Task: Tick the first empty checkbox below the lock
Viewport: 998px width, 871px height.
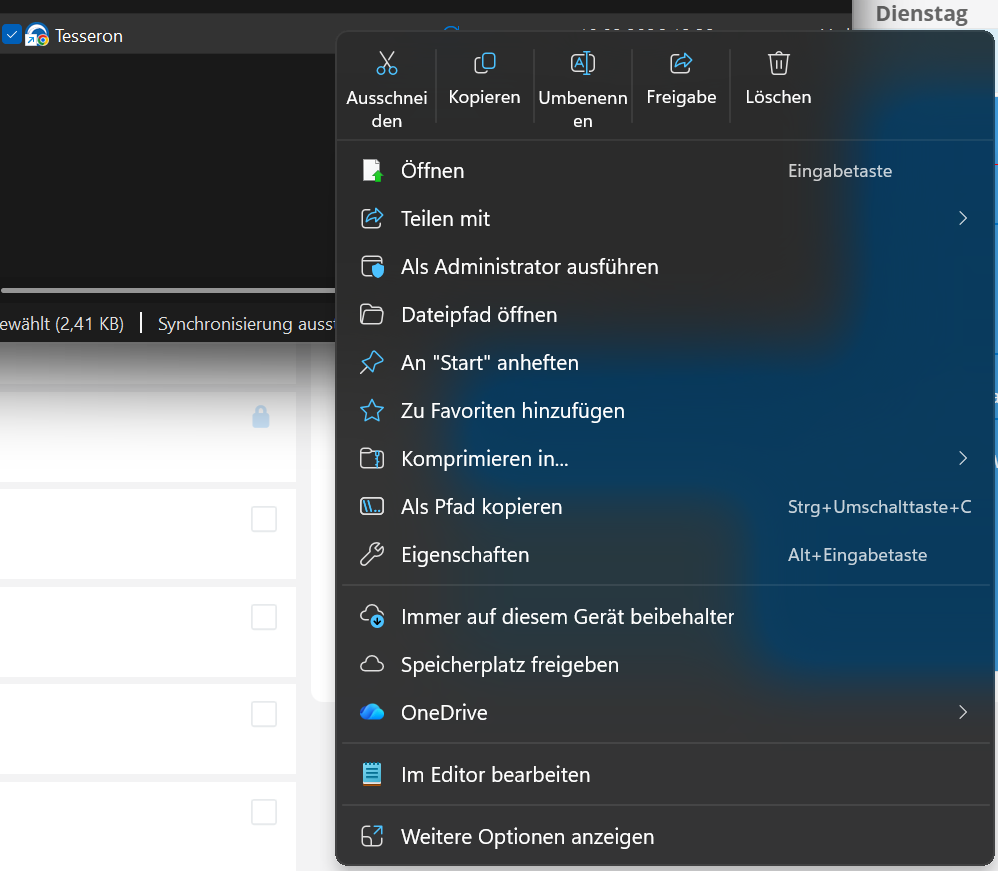Action: (264, 519)
